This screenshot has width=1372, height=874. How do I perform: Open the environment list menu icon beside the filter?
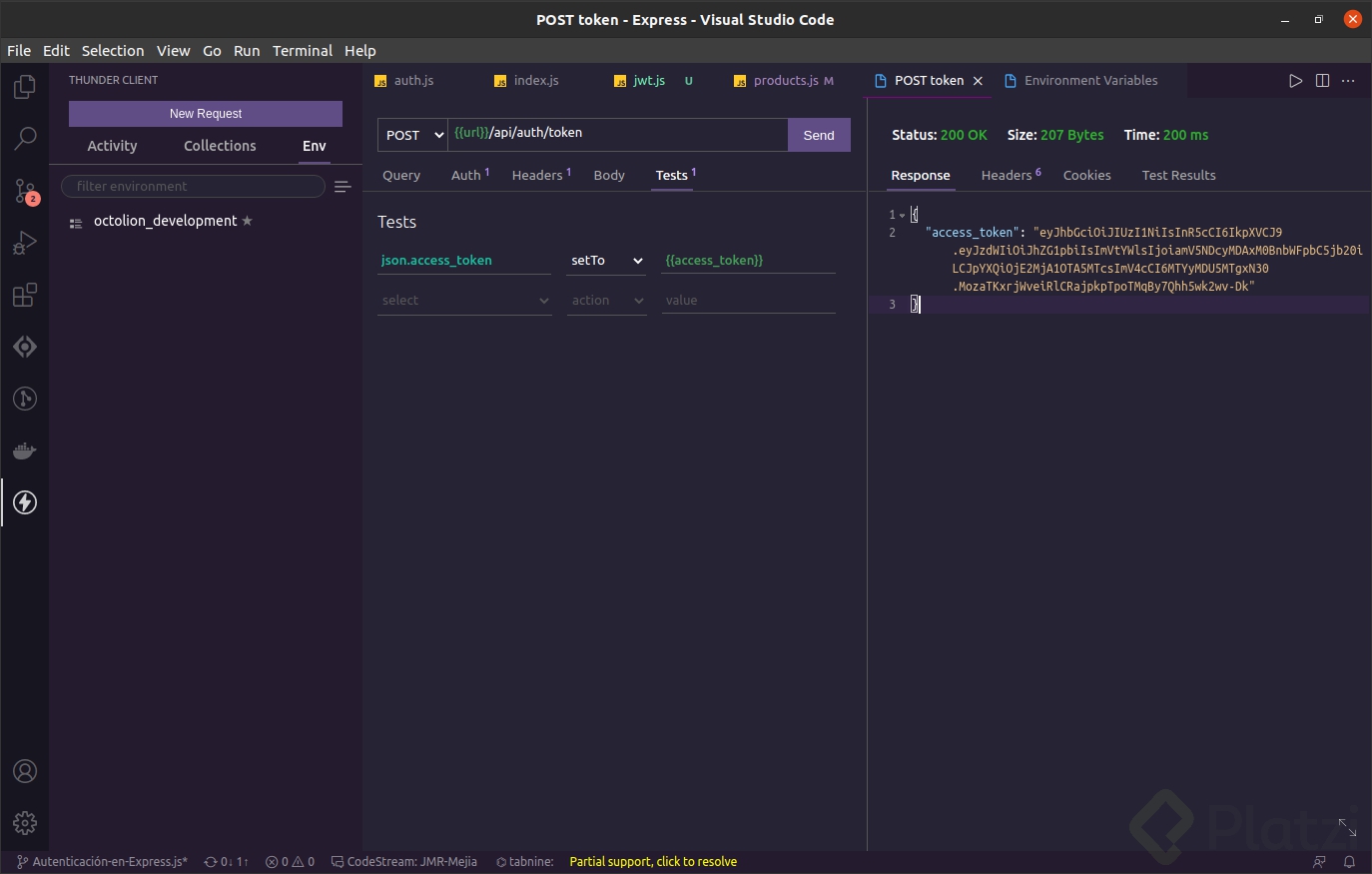click(343, 187)
